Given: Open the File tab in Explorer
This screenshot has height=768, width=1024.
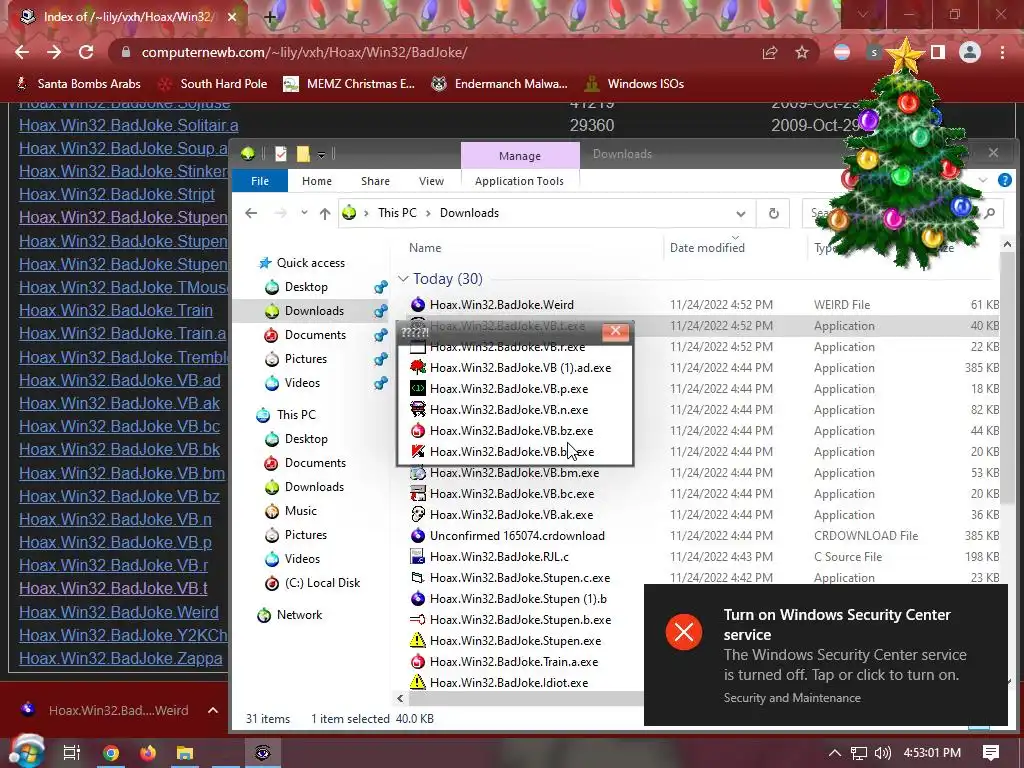Looking at the screenshot, I should (260, 181).
